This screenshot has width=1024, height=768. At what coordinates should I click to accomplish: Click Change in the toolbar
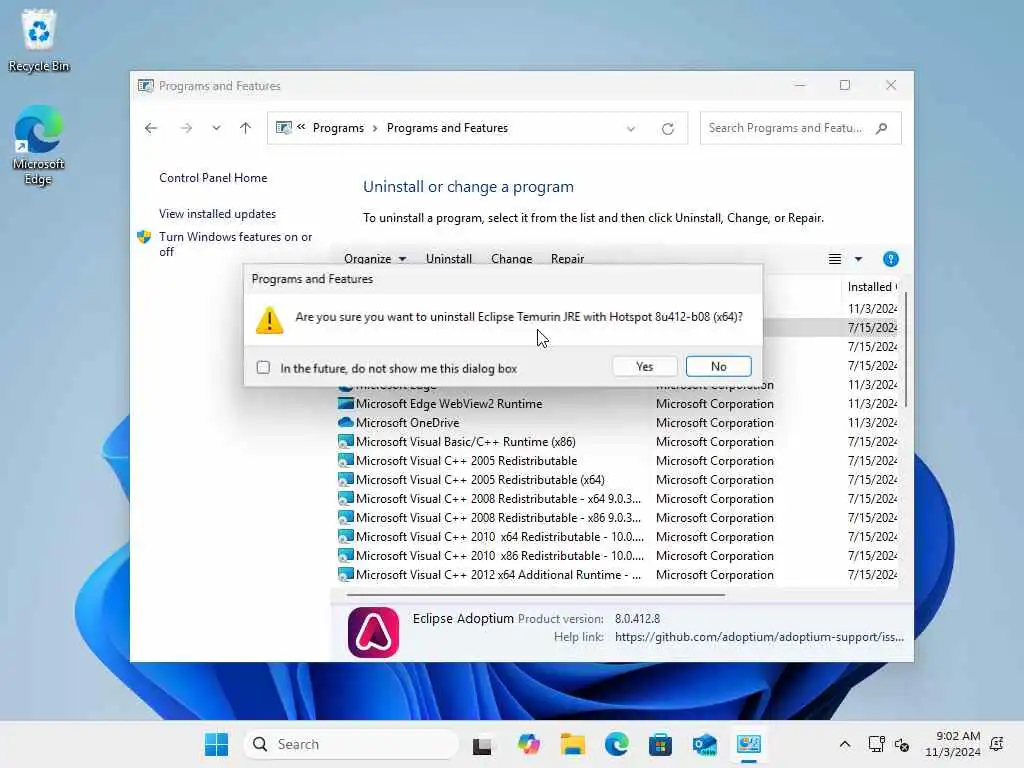point(511,259)
